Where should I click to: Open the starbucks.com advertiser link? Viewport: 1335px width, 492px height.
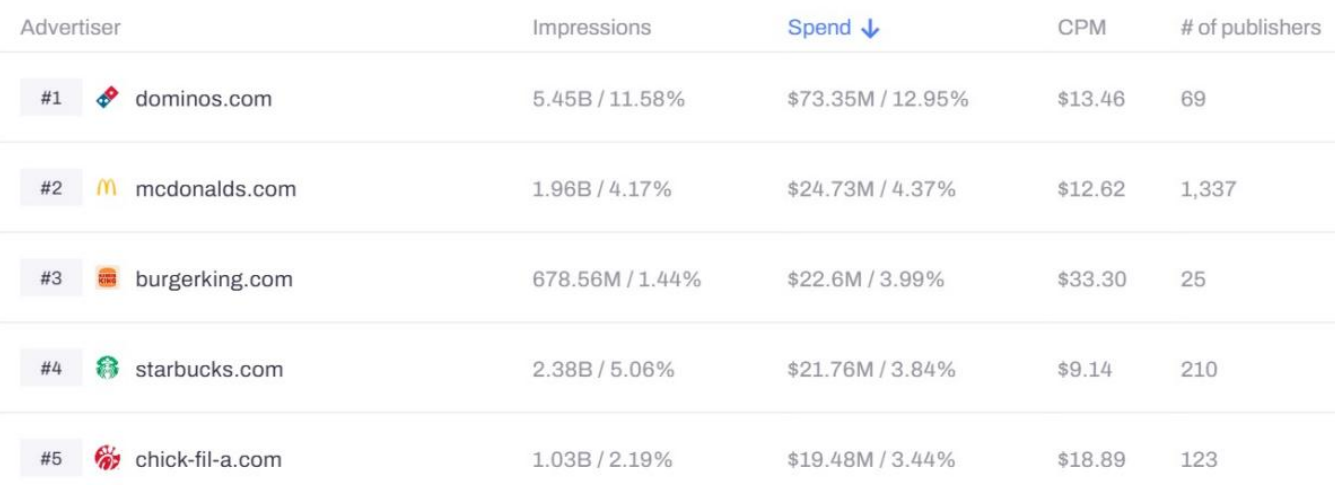pyautogui.click(x=209, y=369)
